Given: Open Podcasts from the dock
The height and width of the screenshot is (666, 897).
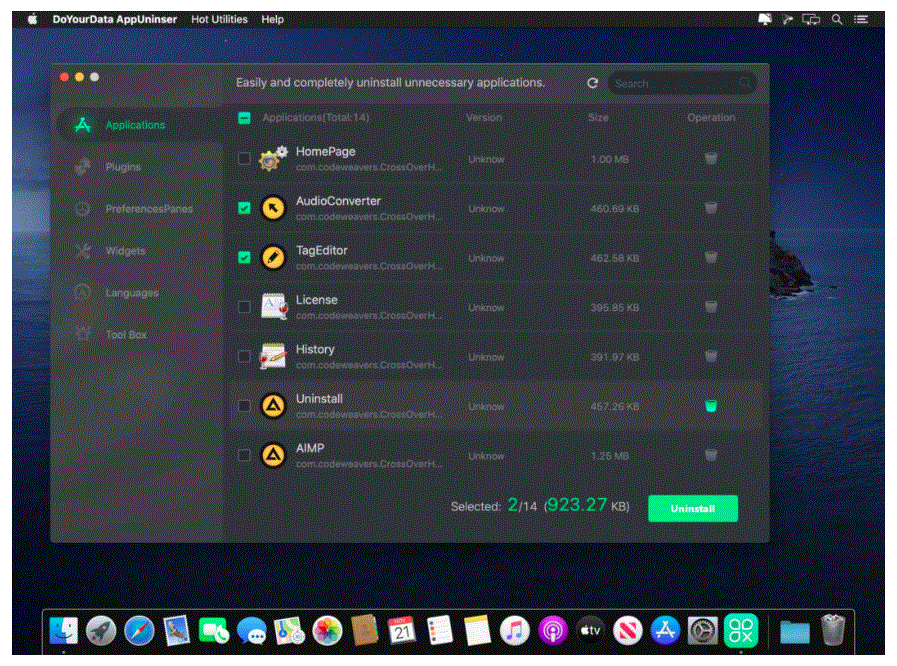Looking at the screenshot, I should coord(553,631).
